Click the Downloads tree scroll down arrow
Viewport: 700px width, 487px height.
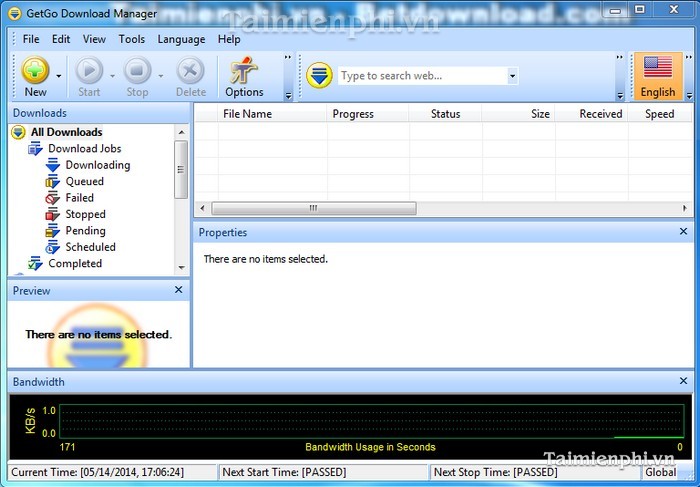[181, 268]
